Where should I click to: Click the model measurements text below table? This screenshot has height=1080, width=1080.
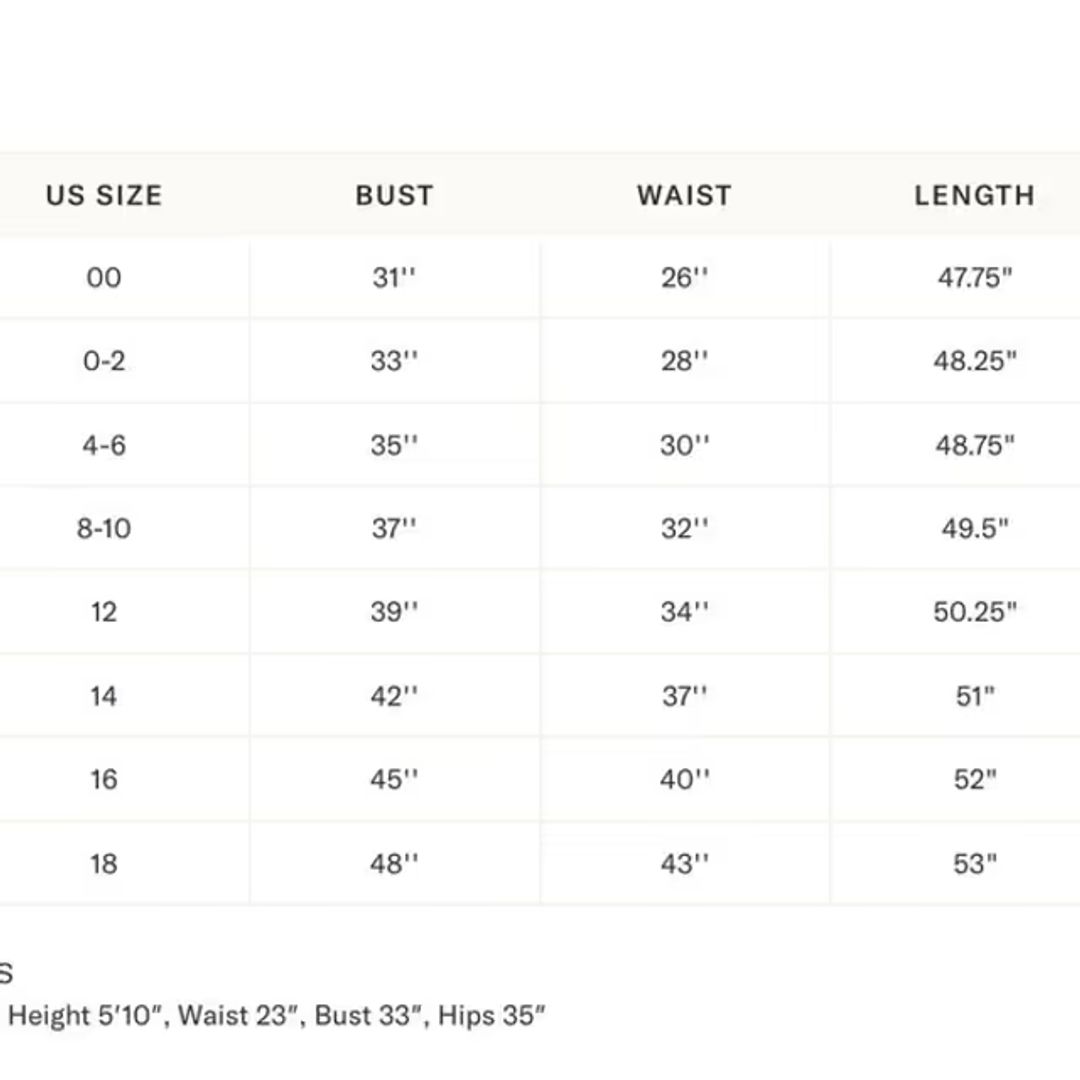tap(277, 1016)
